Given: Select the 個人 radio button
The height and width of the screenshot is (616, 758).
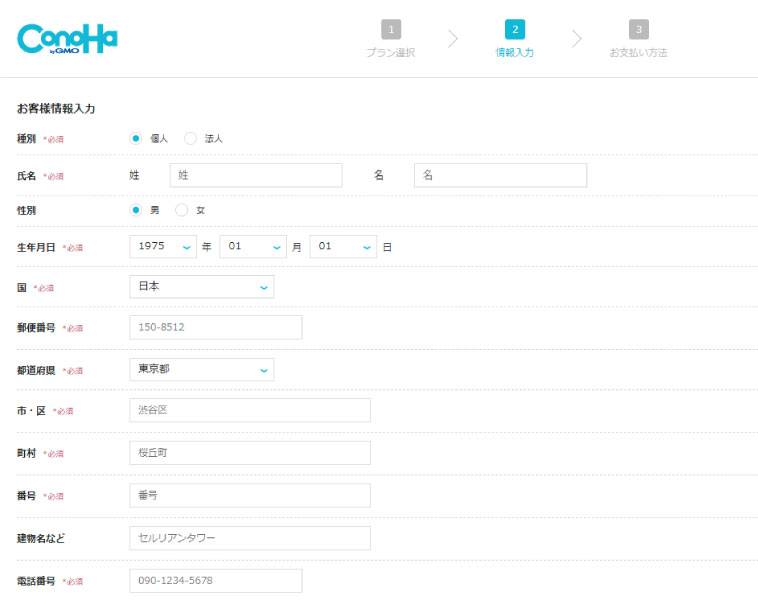Looking at the screenshot, I should point(136,138).
